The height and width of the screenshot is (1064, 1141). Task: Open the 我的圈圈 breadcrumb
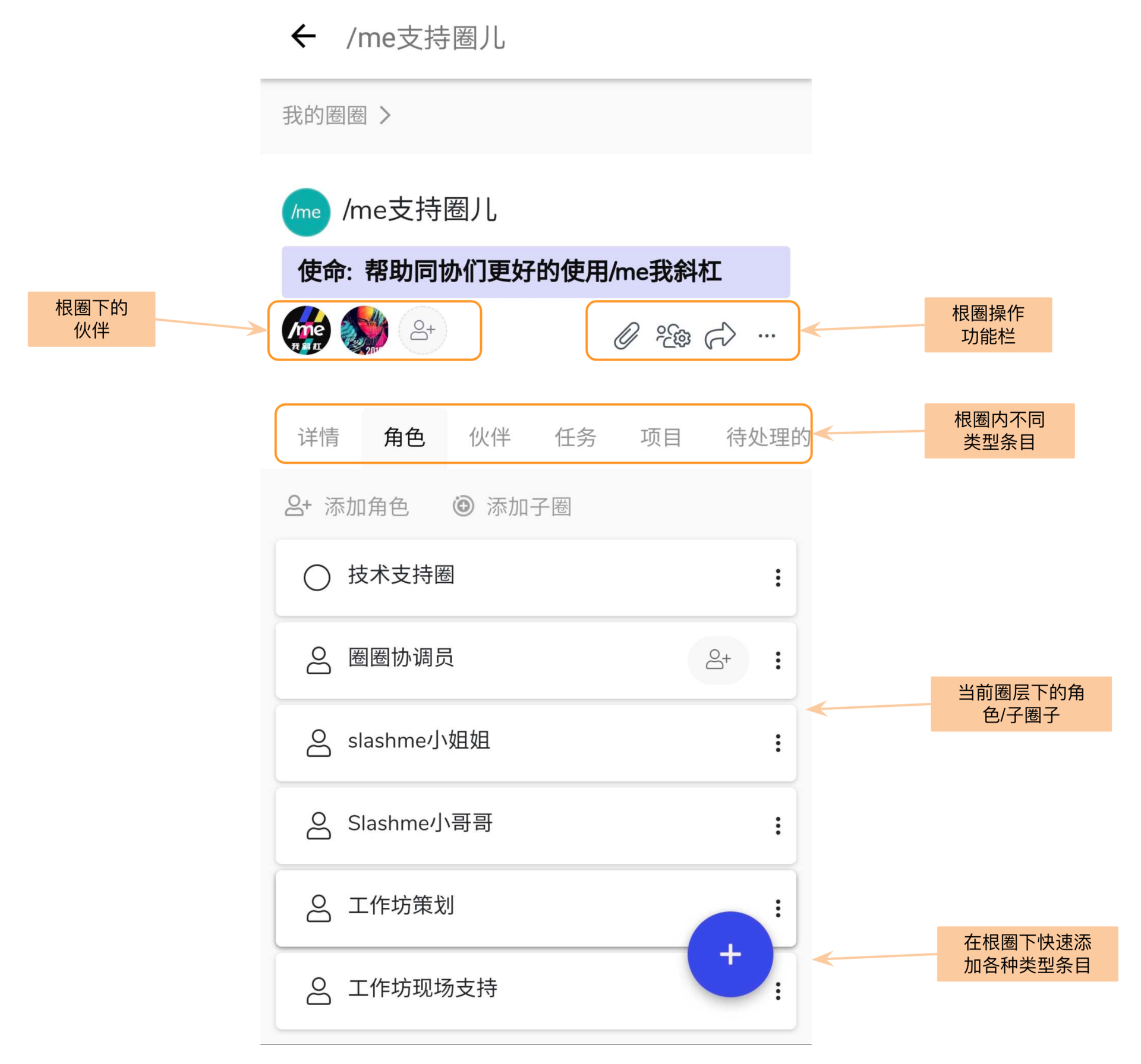[324, 115]
